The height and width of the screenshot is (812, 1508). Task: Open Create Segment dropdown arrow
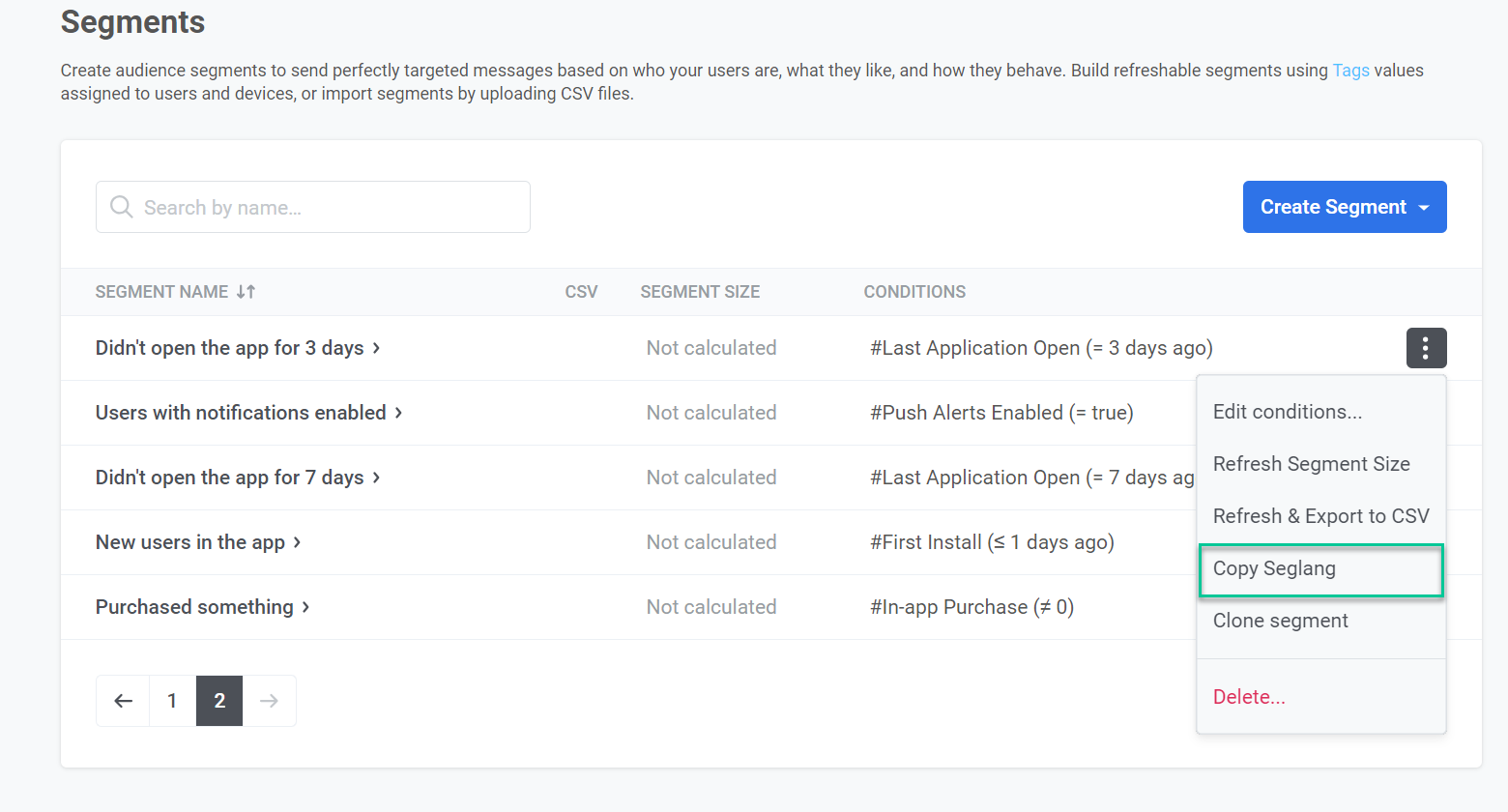click(1424, 208)
